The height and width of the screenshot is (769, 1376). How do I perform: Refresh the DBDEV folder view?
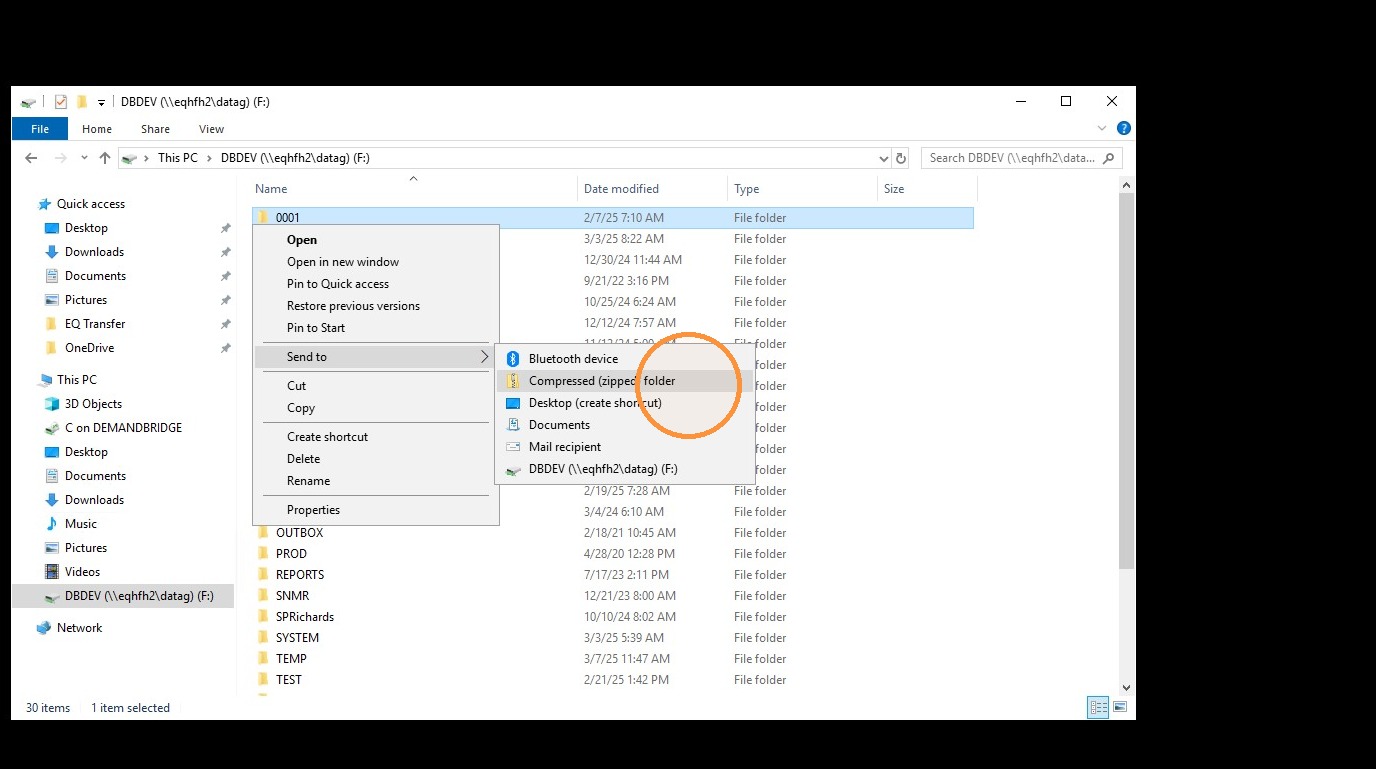click(x=901, y=158)
